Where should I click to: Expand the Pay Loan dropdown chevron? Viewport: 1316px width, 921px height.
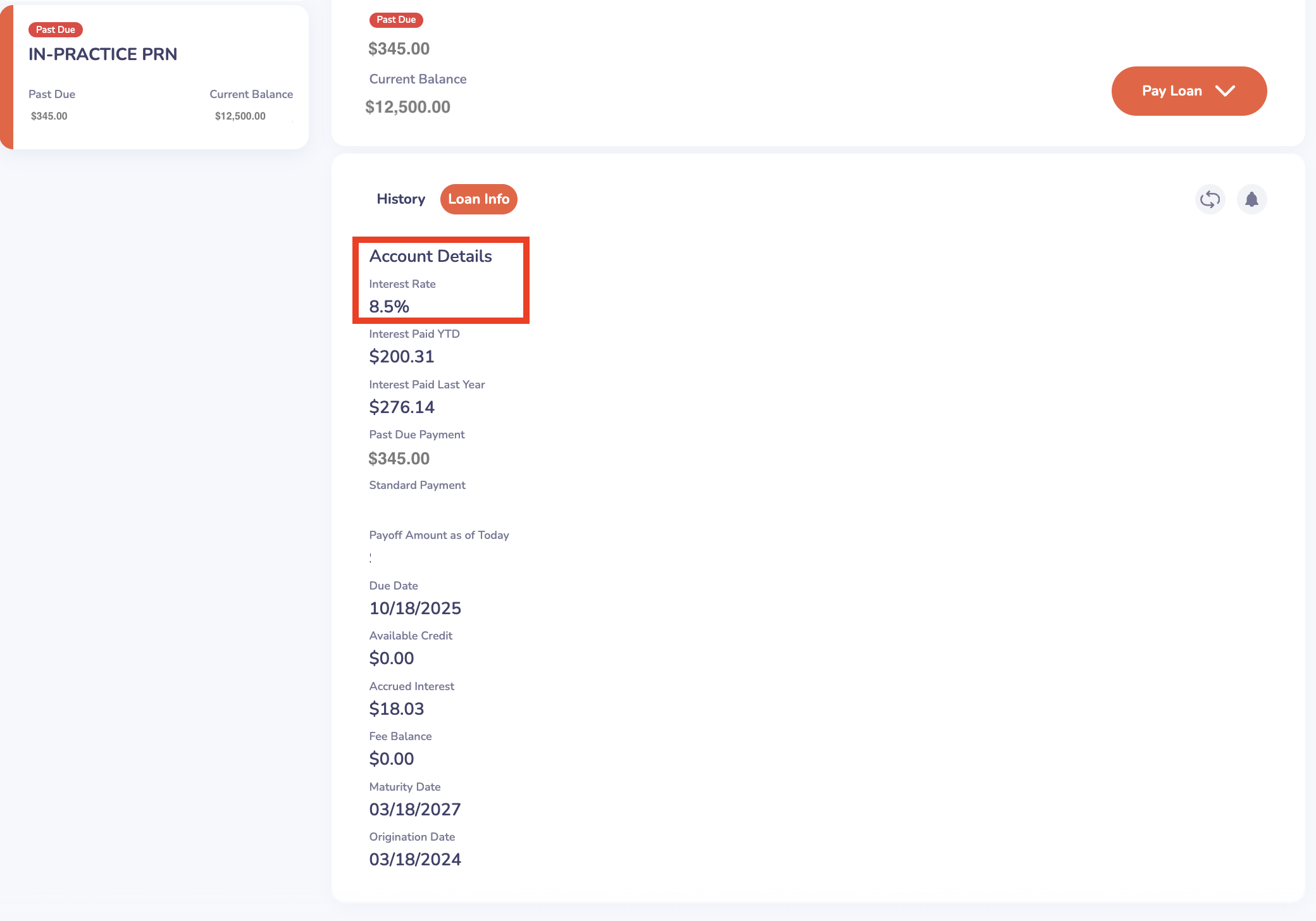pos(1225,91)
